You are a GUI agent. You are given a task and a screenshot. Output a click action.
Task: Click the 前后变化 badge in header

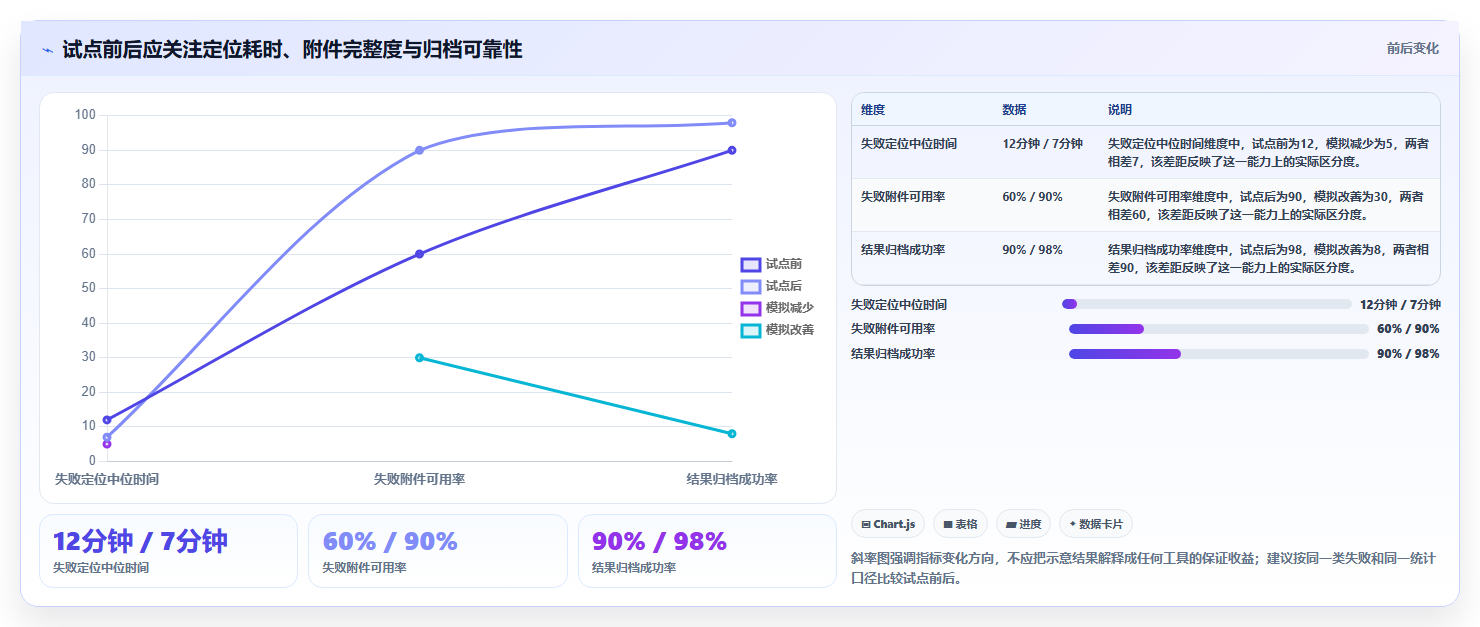coord(1412,48)
